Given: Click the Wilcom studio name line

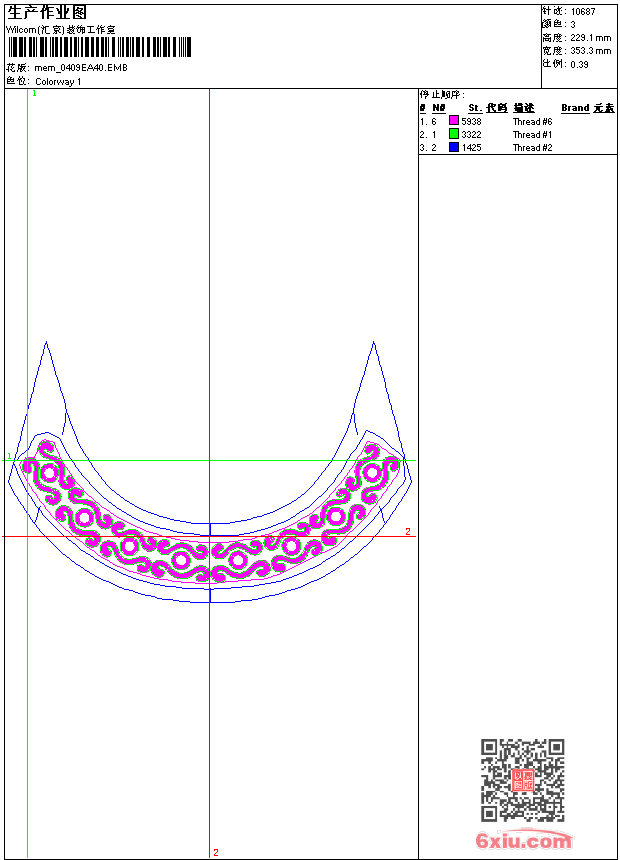Looking at the screenshot, I should [61, 30].
